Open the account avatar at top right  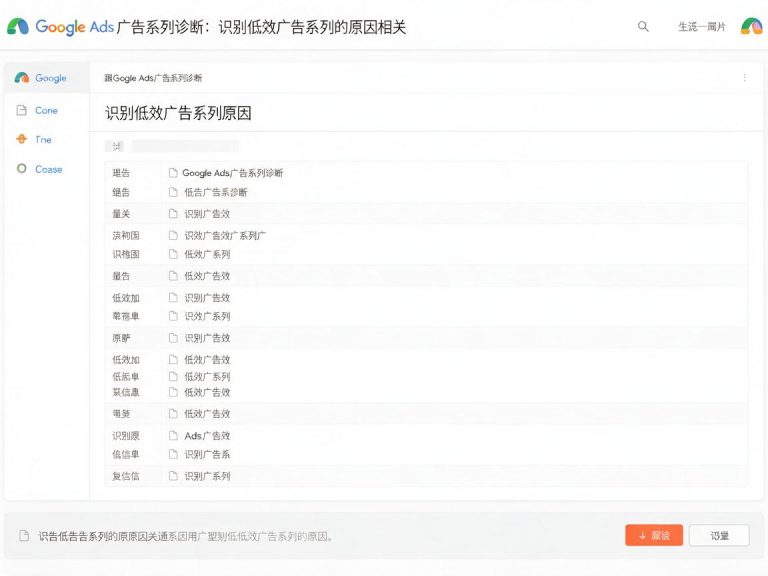pos(751,26)
